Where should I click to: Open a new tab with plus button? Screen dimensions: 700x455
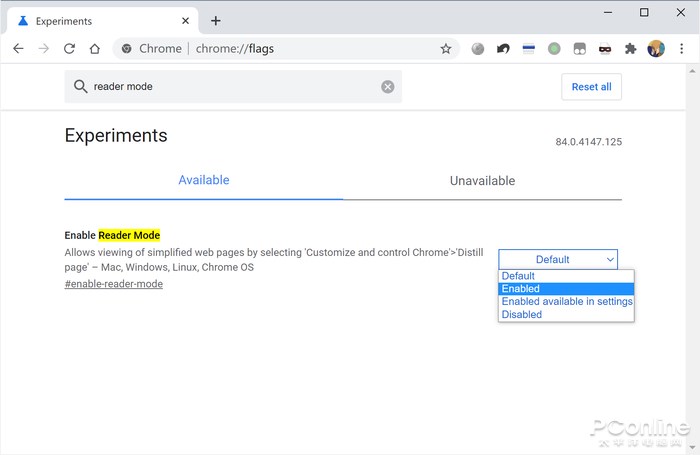(216, 21)
